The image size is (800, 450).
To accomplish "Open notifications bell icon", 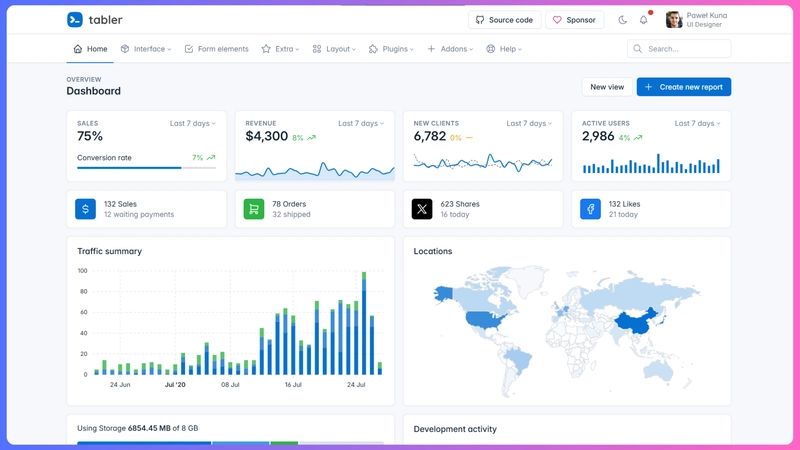I will point(644,19).
